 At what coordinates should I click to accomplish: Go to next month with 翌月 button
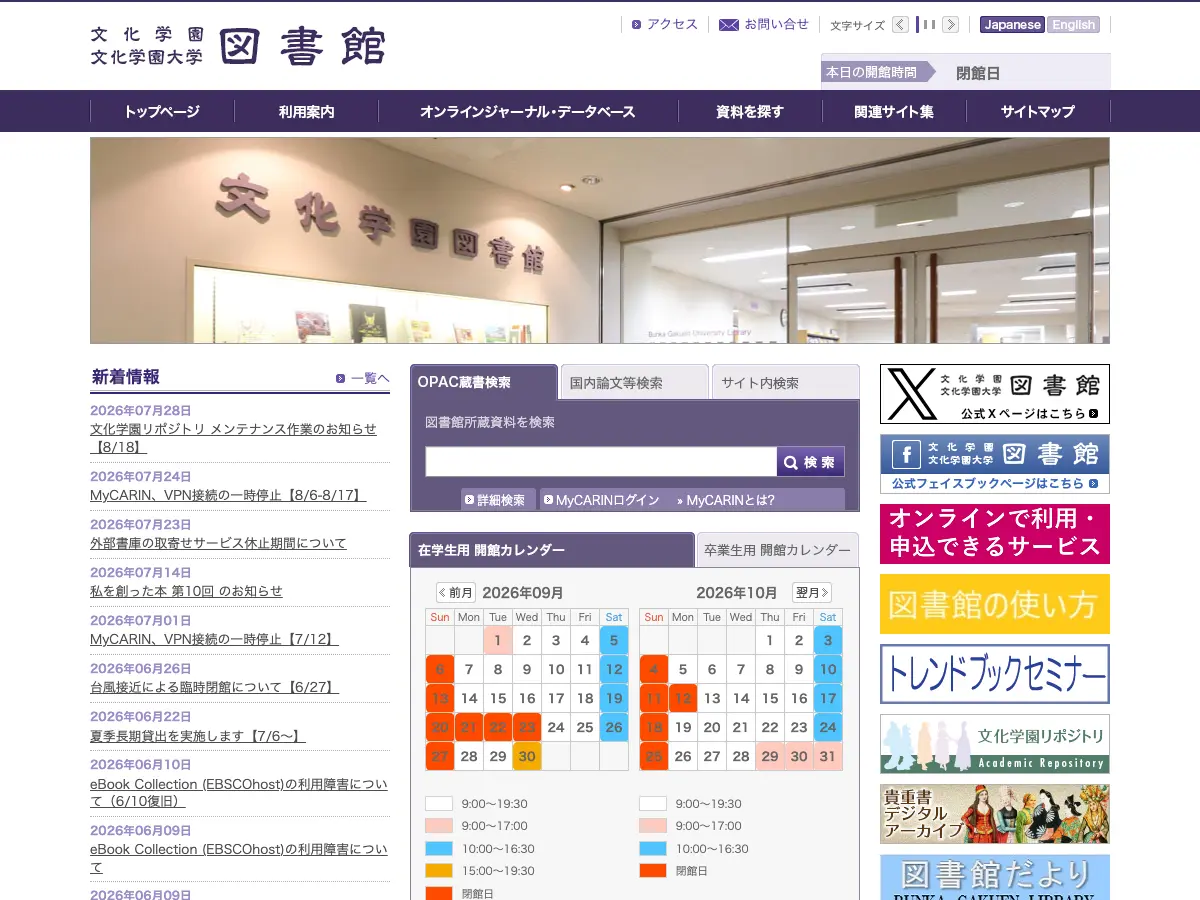(811, 593)
